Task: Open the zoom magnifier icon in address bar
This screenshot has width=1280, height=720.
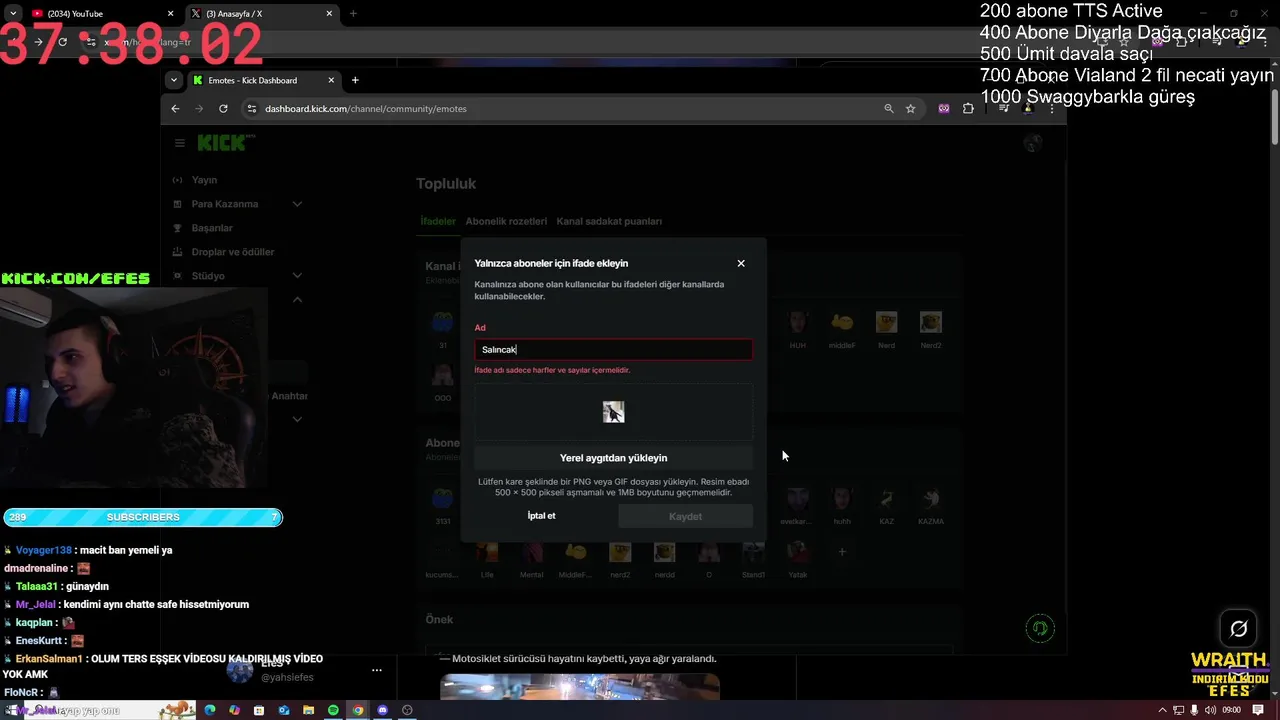Action: 889,108
